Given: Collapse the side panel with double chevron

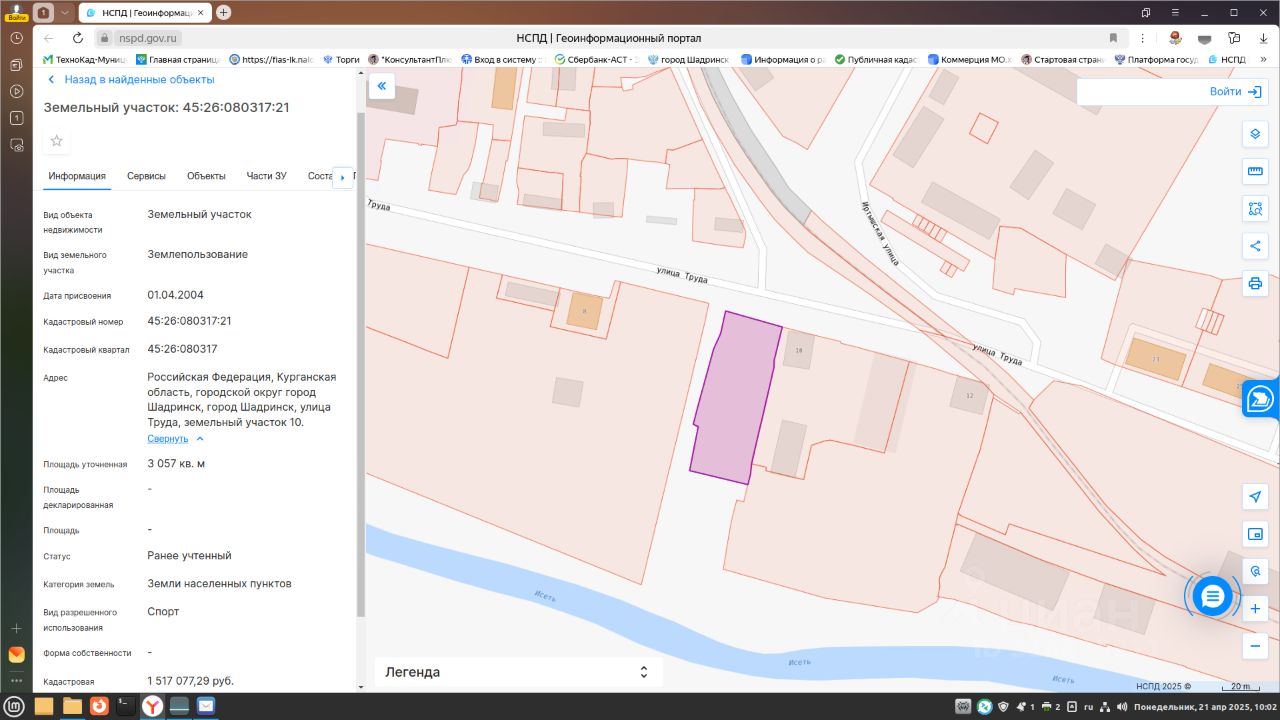Looking at the screenshot, I should 381,86.
